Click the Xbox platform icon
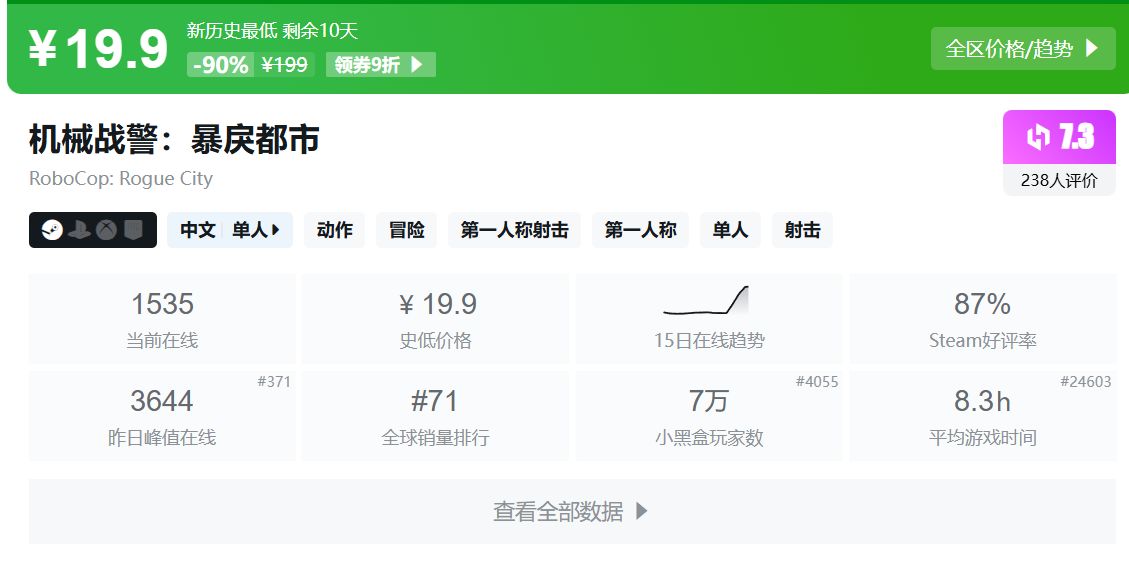 (107, 230)
